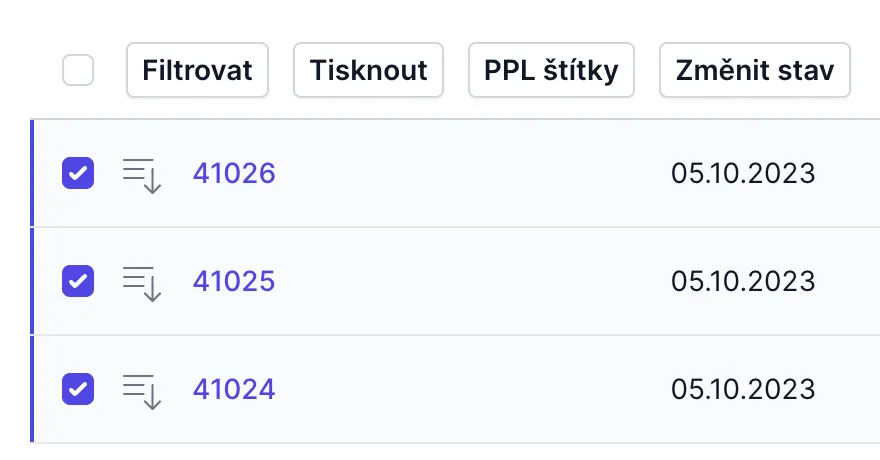Open the Filtrovat filter button

pyautogui.click(x=197, y=70)
